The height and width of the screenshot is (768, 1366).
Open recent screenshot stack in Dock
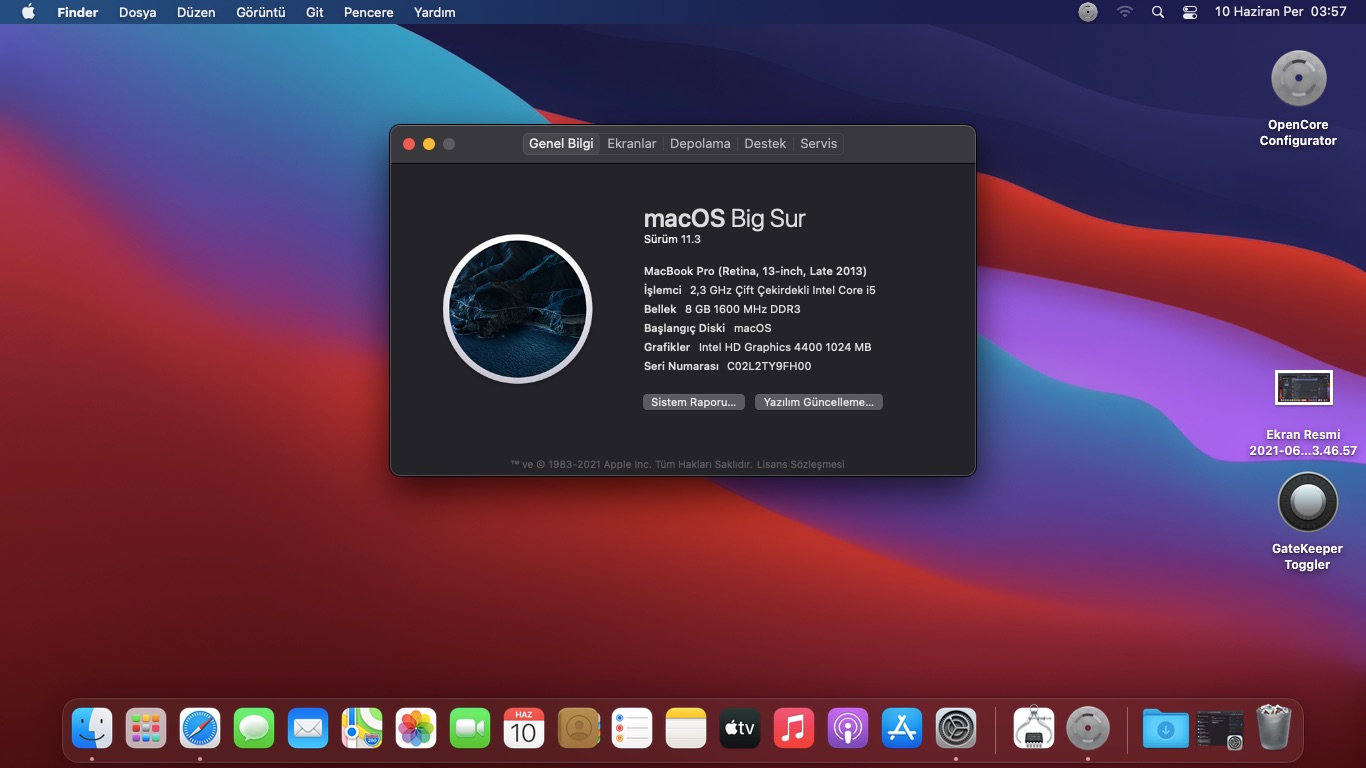[1220, 728]
